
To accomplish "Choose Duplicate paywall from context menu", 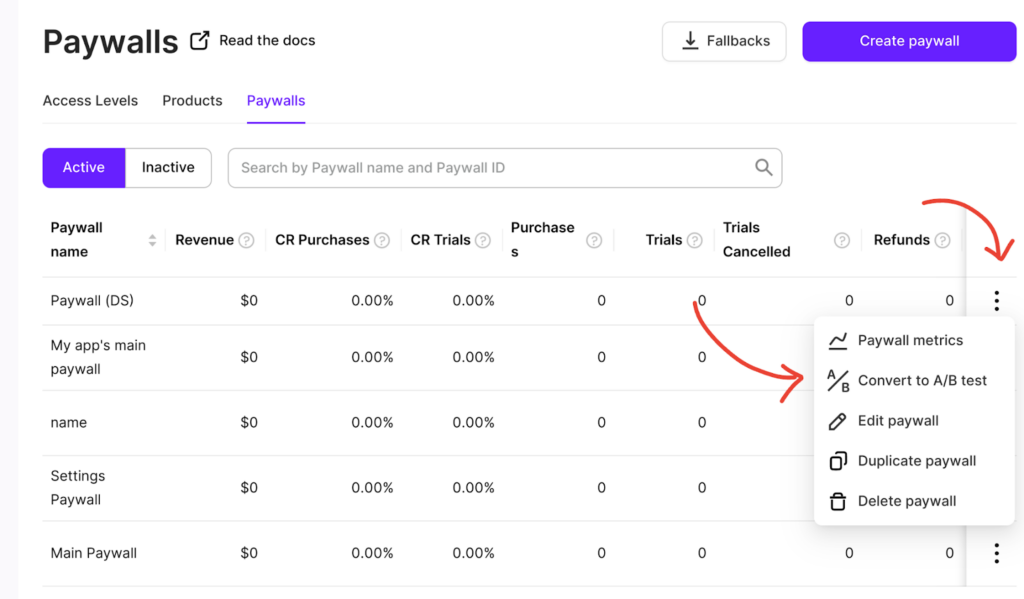I will 916,461.
